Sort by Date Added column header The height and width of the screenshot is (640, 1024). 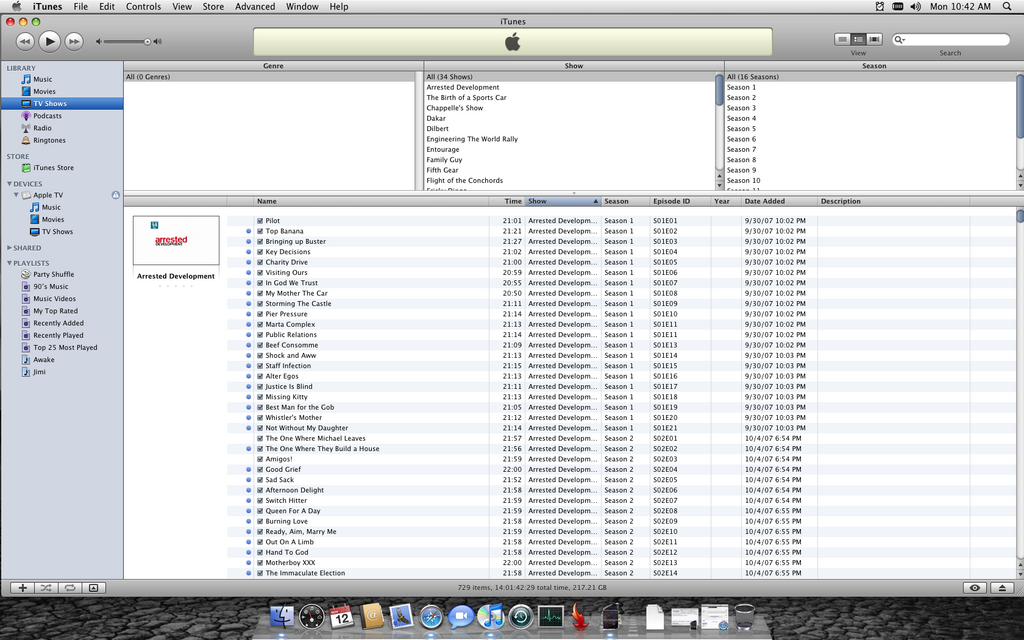pos(779,201)
